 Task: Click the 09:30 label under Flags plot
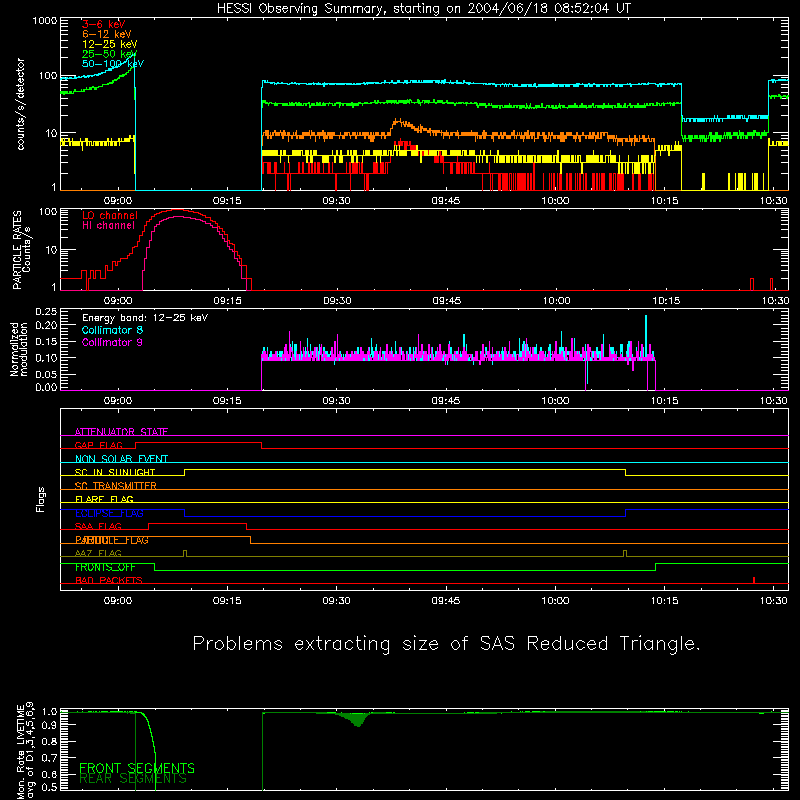click(336, 601)
